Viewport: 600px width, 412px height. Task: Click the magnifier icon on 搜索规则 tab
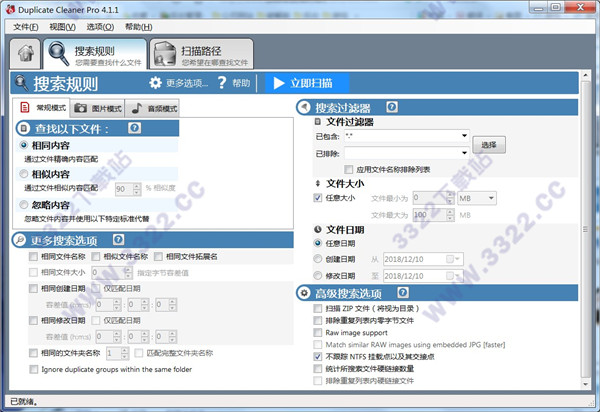tap(59, 54)
